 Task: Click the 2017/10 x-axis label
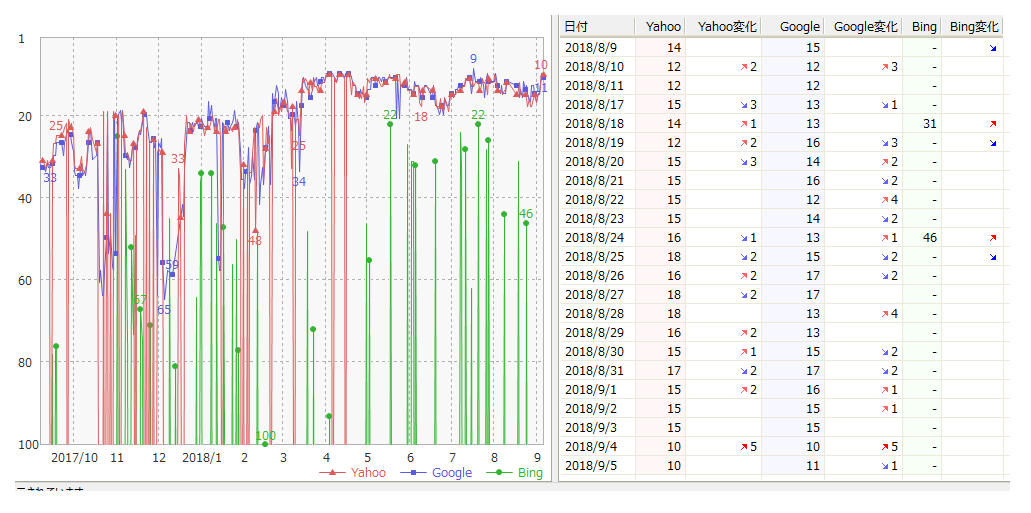tap(74, 457)
